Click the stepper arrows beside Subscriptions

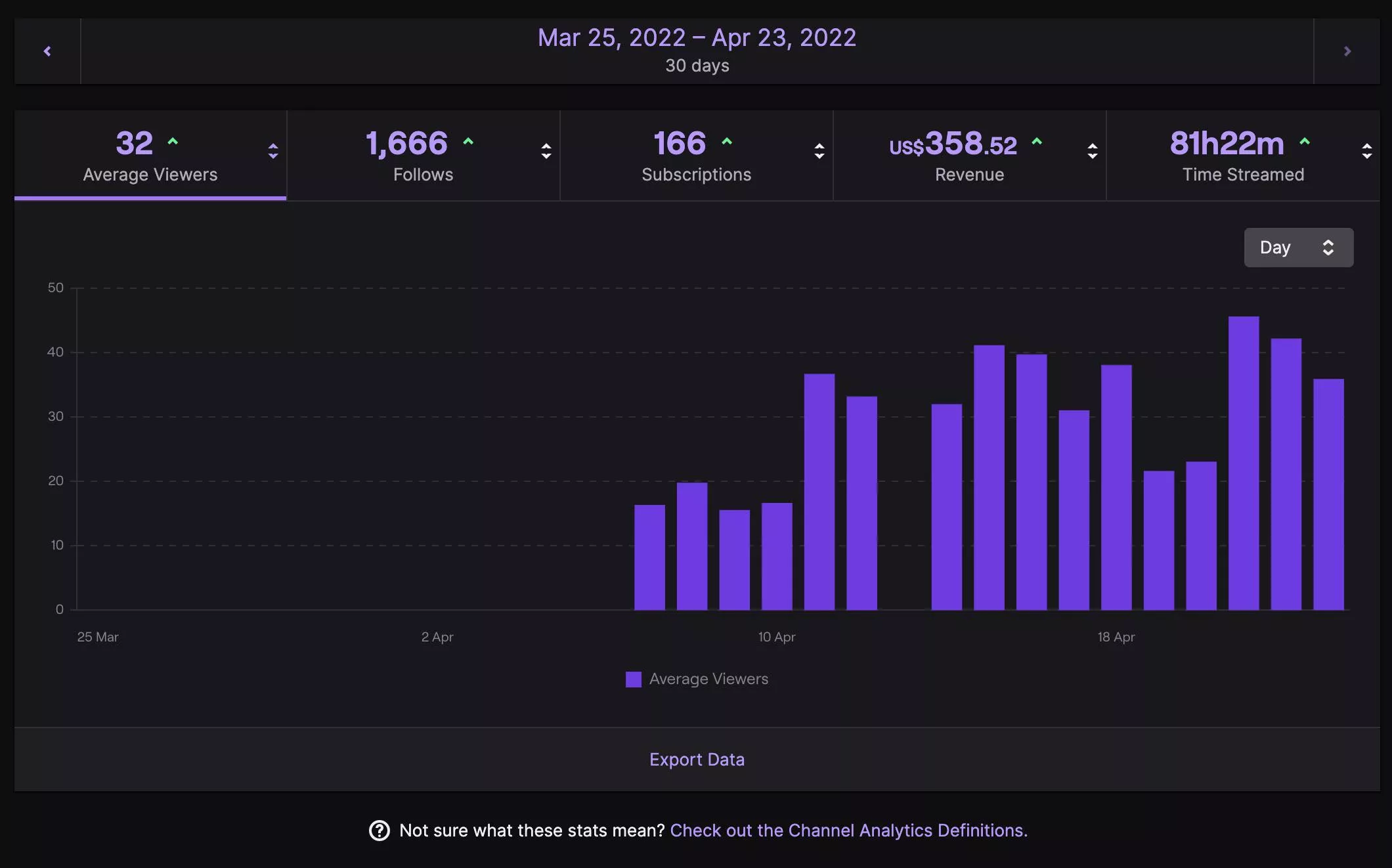[x=819, y=152]
